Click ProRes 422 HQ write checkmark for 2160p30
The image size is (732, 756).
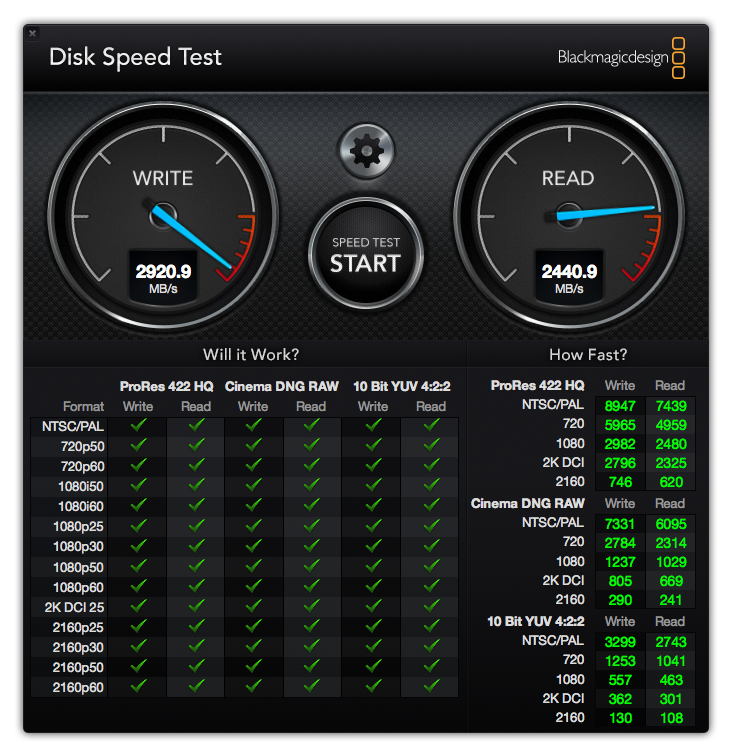138,646
